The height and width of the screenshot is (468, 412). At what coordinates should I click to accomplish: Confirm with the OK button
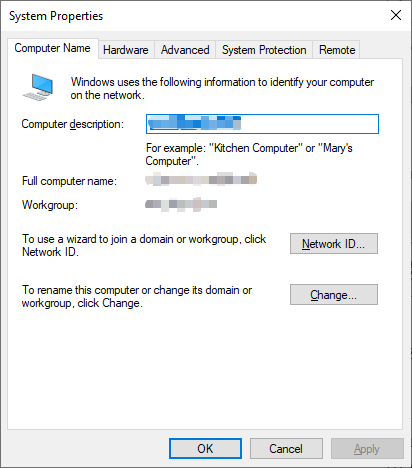tap(205, 449)
